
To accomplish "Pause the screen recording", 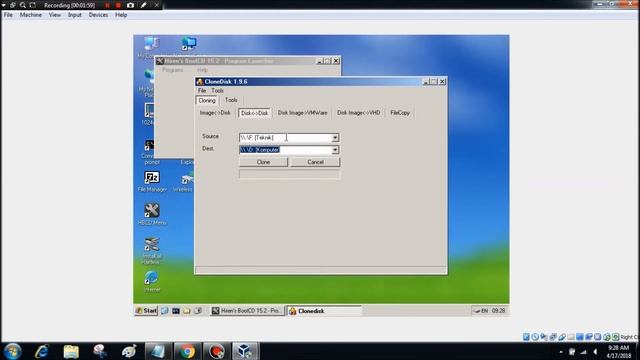I will pyautogui.click(x=107, y=5).
